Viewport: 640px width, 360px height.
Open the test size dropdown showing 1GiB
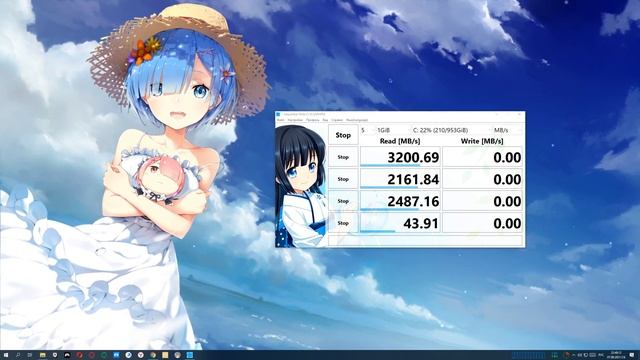pyautogui.click(x=393, y=130)
